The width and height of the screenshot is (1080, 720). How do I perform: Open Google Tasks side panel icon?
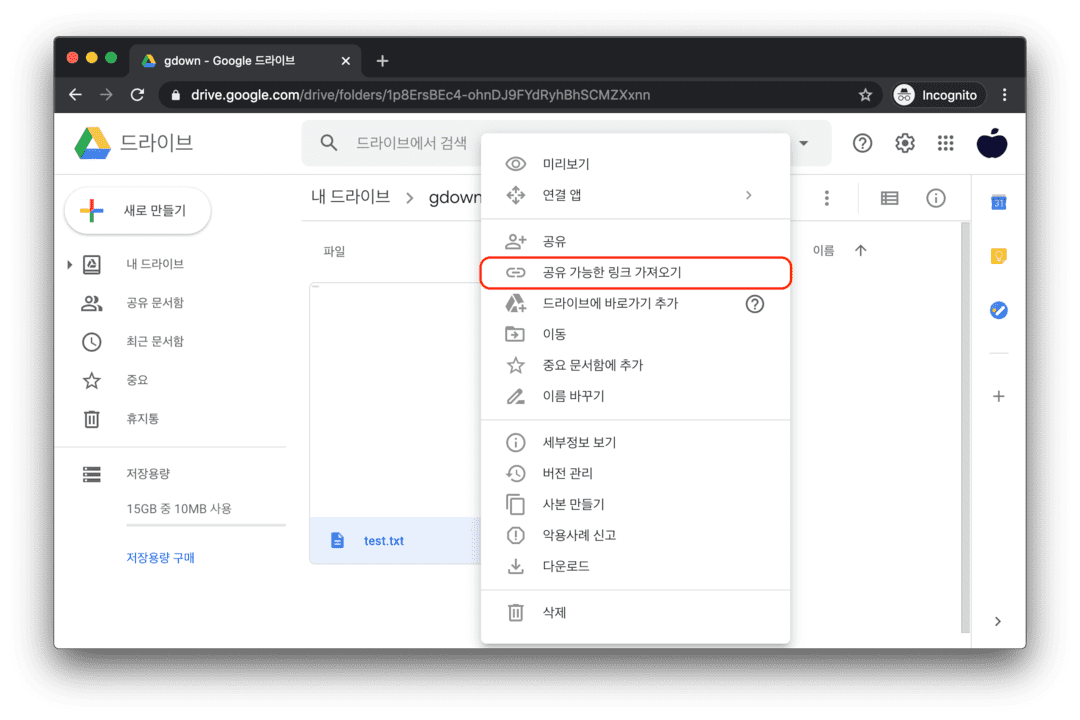point(998,310)
